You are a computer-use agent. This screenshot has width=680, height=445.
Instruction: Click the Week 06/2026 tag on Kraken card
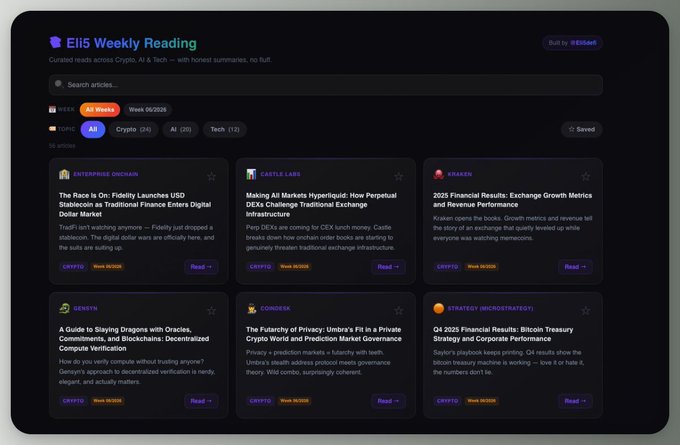click(x=481, y=267)
